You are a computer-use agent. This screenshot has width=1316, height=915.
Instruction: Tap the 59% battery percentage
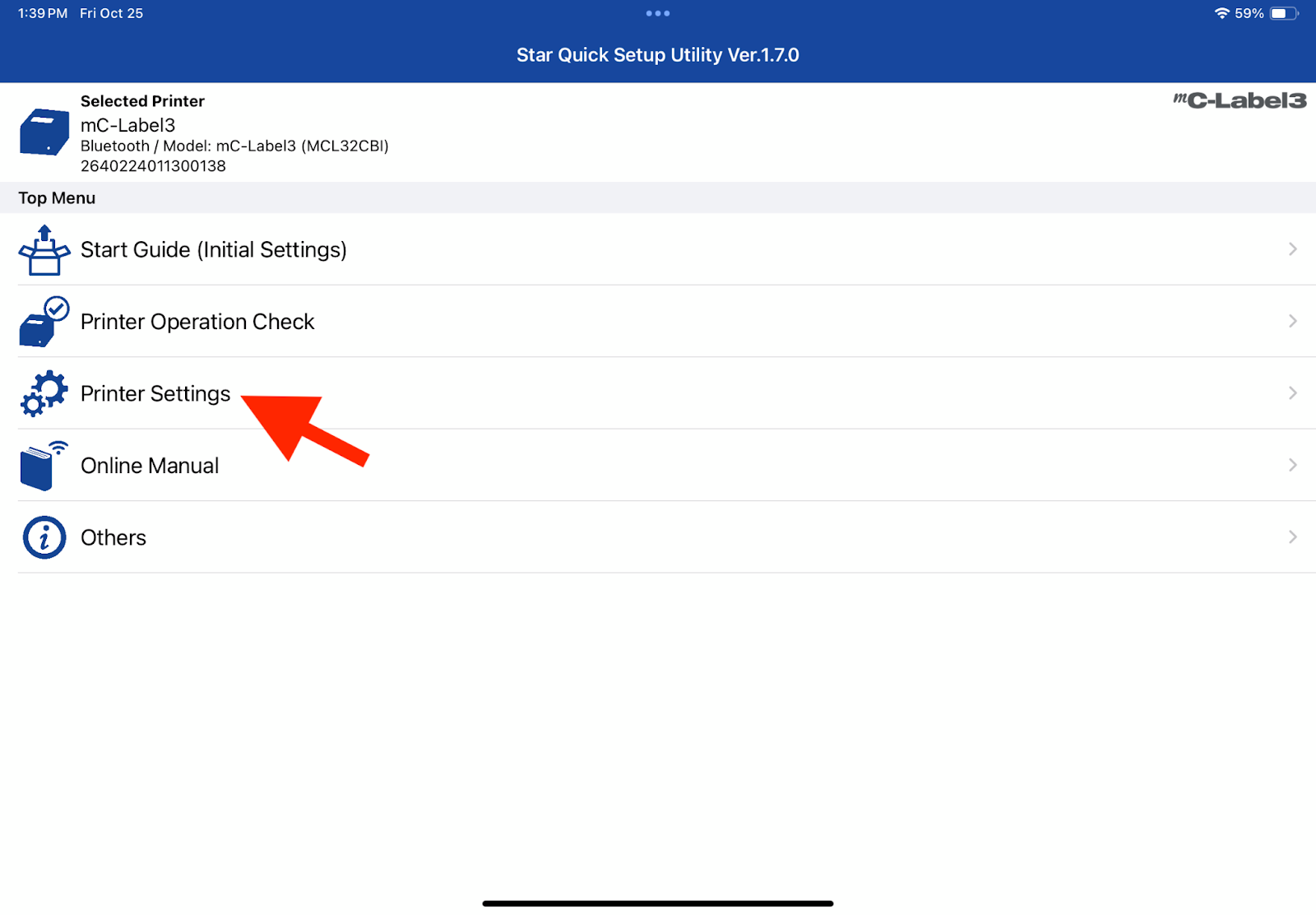click(x=1249, y=13)
